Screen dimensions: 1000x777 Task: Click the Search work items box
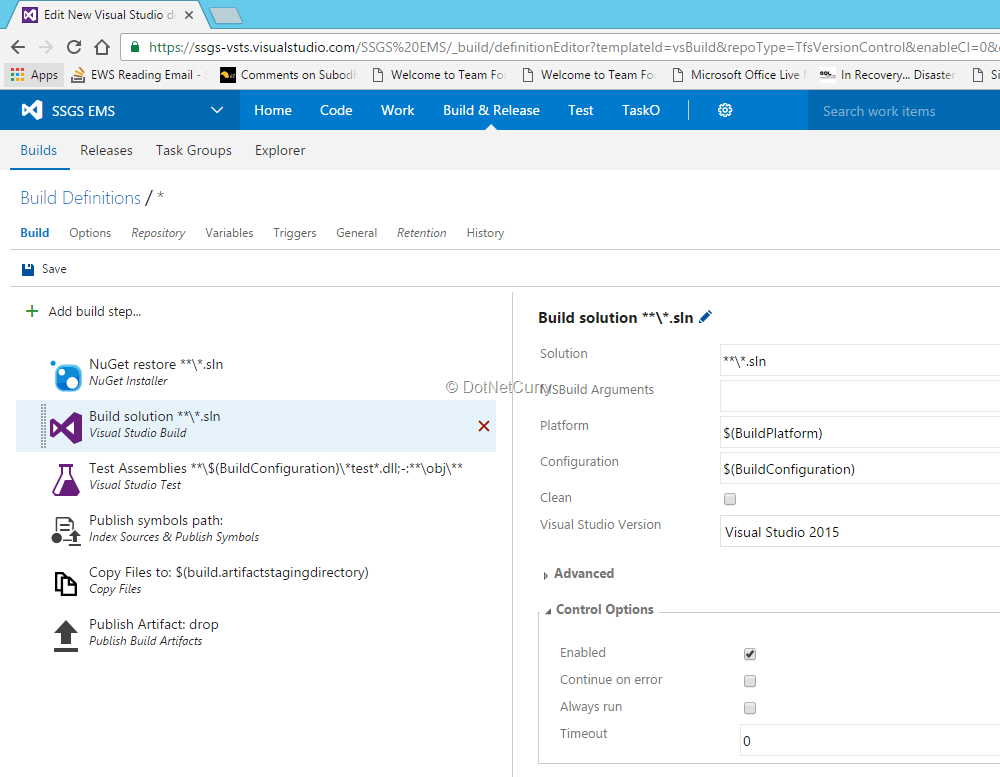pyautogui.click(x=904, y=111)
